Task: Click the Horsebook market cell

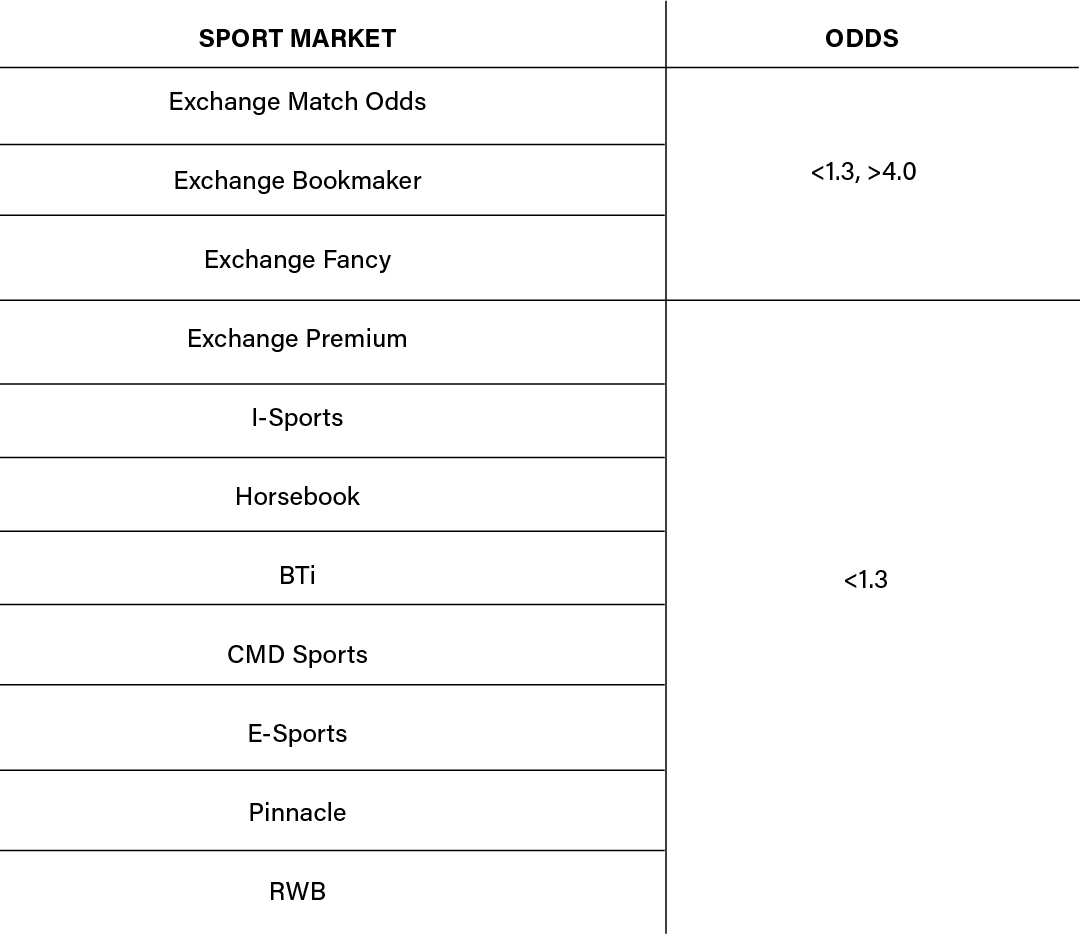Action: 297,497
